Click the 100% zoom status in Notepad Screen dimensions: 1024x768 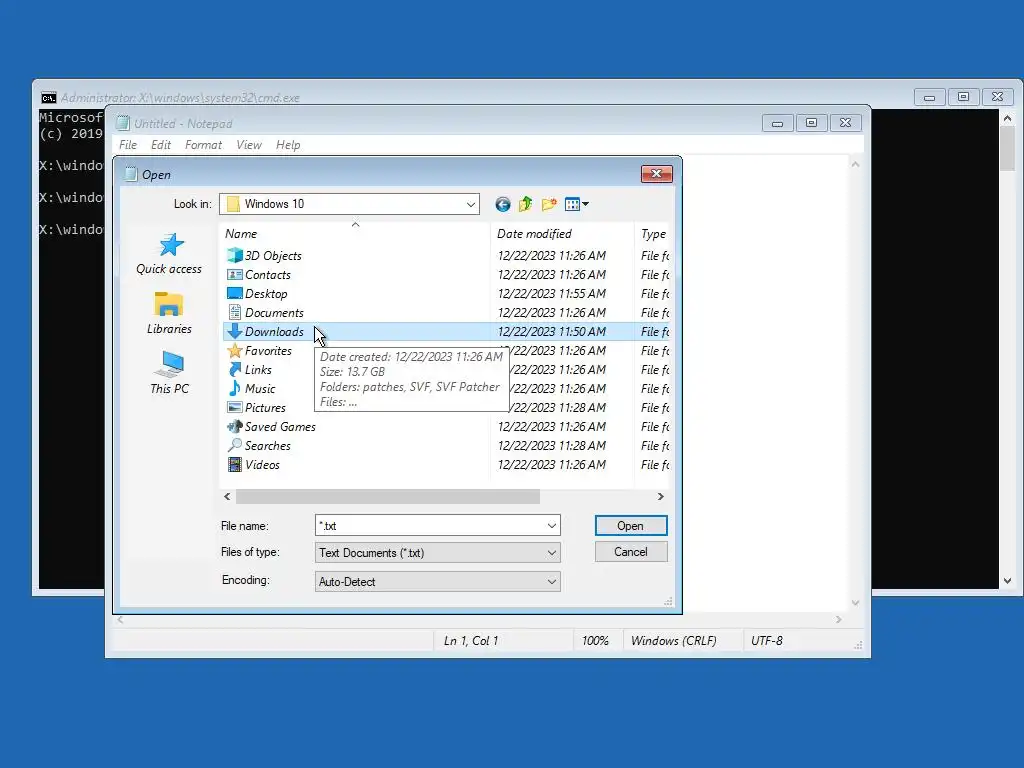[x=595, y=641]
